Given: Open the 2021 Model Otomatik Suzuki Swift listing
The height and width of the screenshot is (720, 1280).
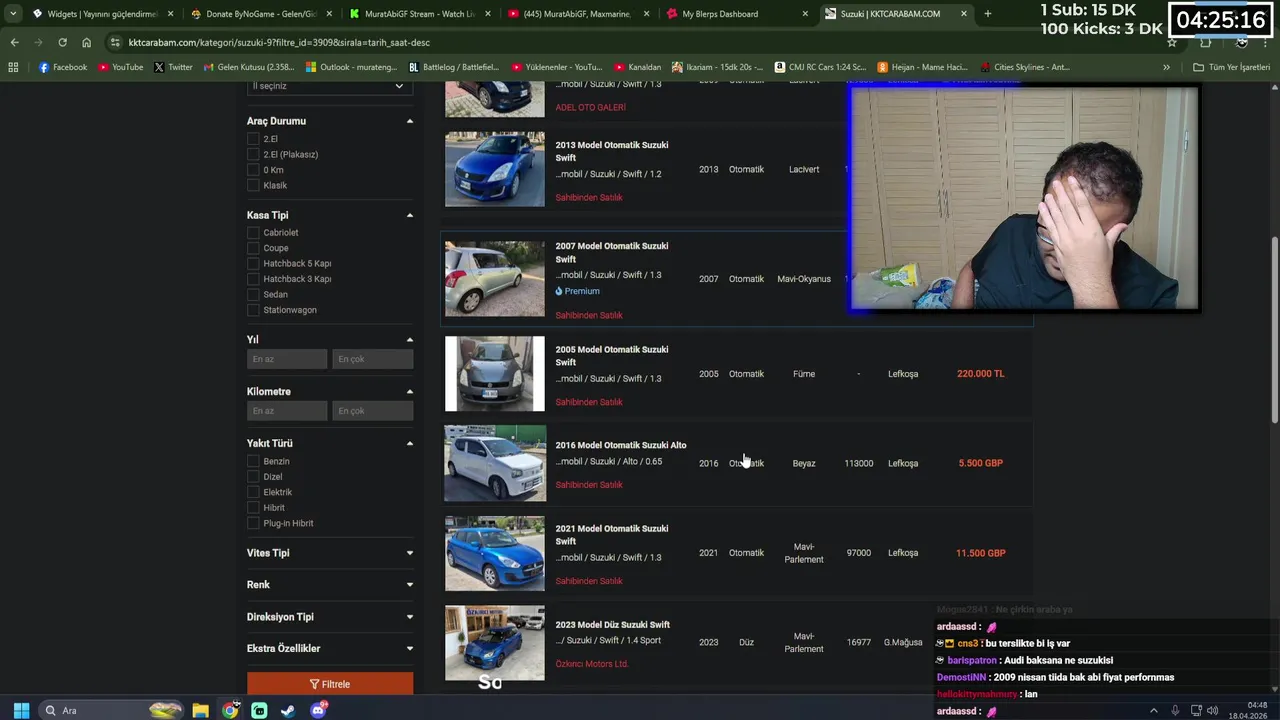Looking at the screenshot, I should click(x=612, y=535).
